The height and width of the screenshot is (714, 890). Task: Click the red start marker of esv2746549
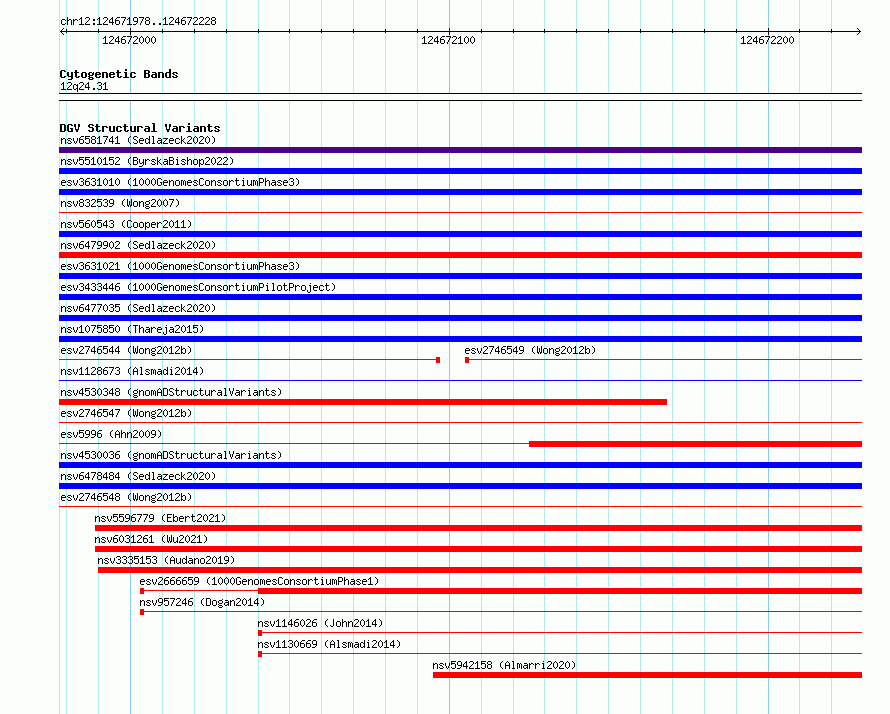(467, 360)
